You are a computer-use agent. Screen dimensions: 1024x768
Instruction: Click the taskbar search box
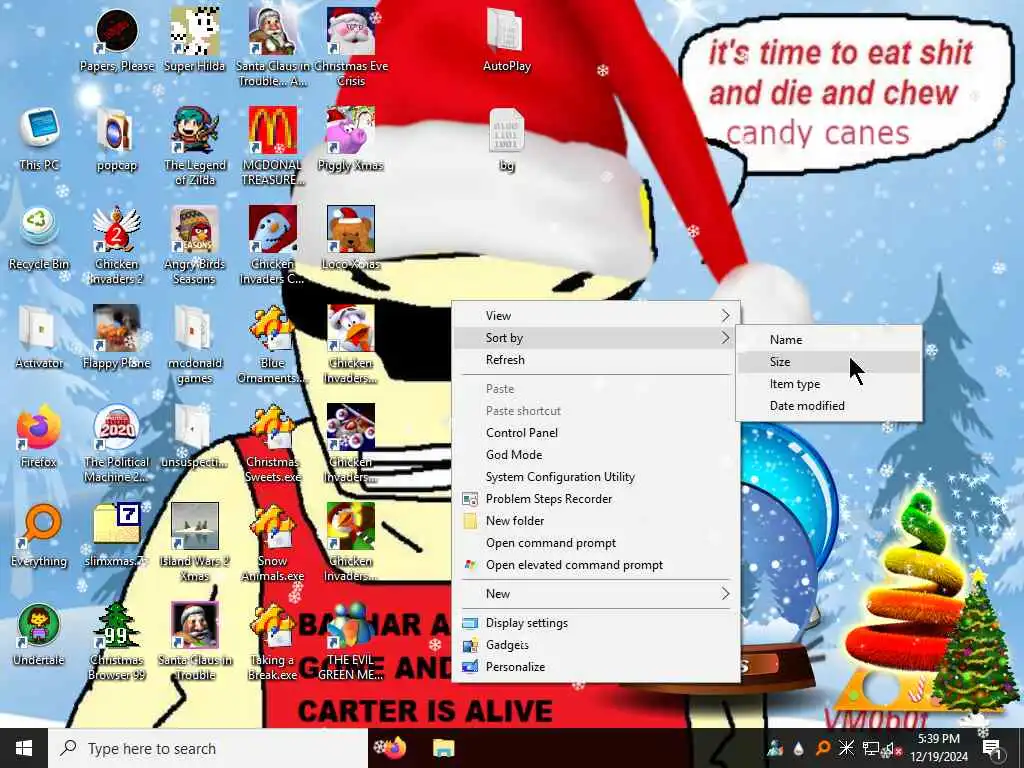click(x=208, y=748)
